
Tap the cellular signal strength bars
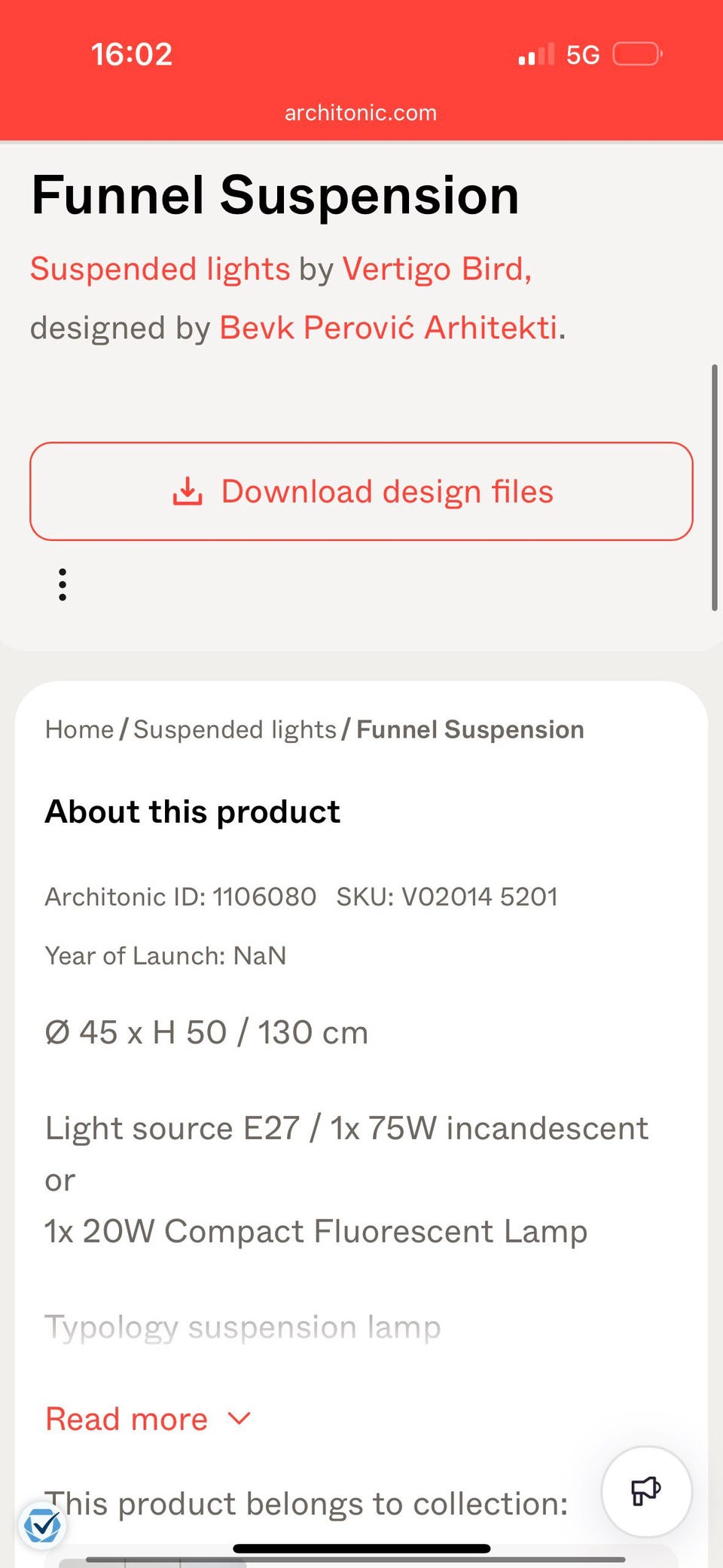[x=536, y=55]
